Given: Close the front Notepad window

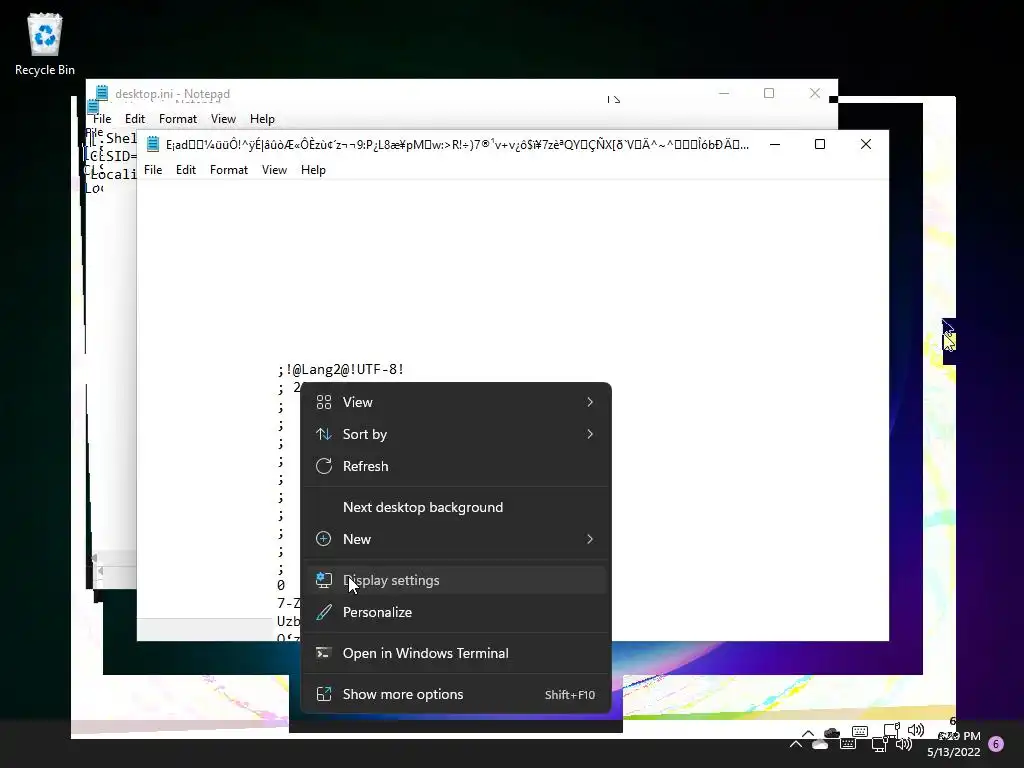Looking at the screenshot, I should (865, 144).
